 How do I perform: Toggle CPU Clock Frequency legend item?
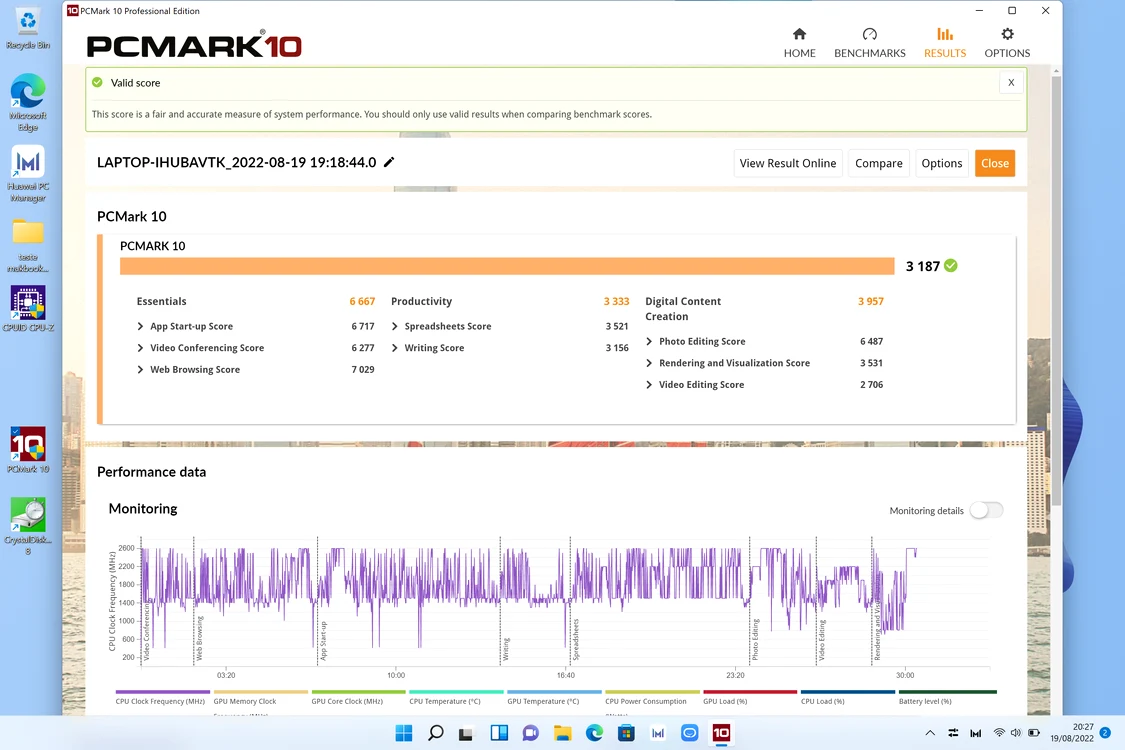point(162,698)
